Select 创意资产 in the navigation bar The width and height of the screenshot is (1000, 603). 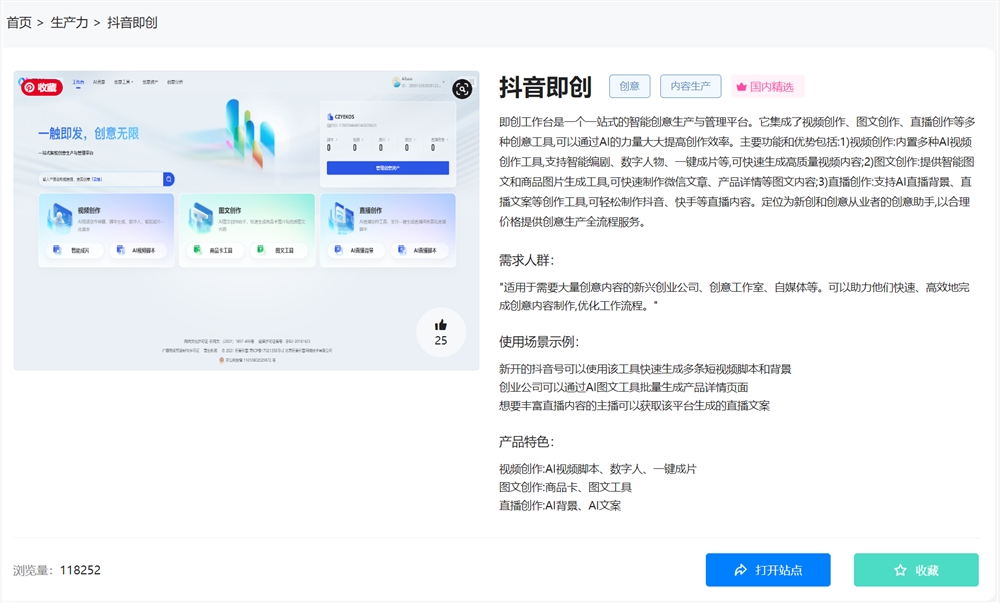pyautogui.click(x=148, y=81)
